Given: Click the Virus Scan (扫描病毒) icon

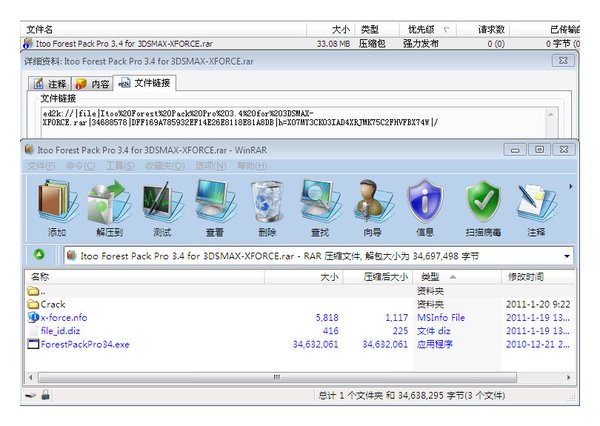Looking at the screenshot, I should point(483,207).
